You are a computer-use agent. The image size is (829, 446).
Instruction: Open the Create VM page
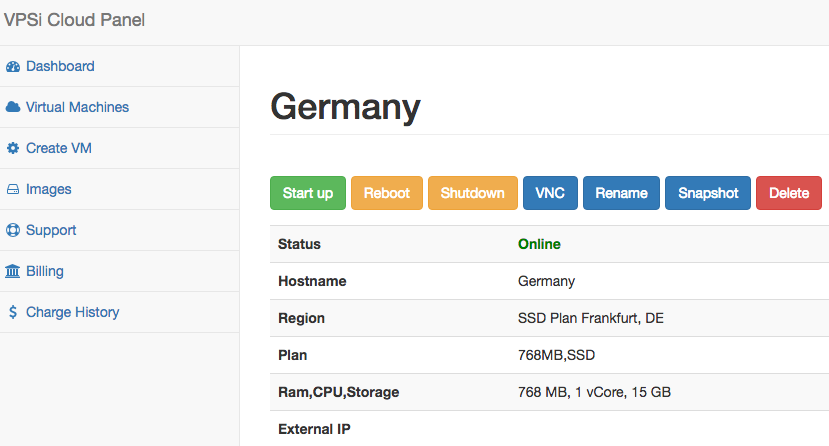[59, 149]
